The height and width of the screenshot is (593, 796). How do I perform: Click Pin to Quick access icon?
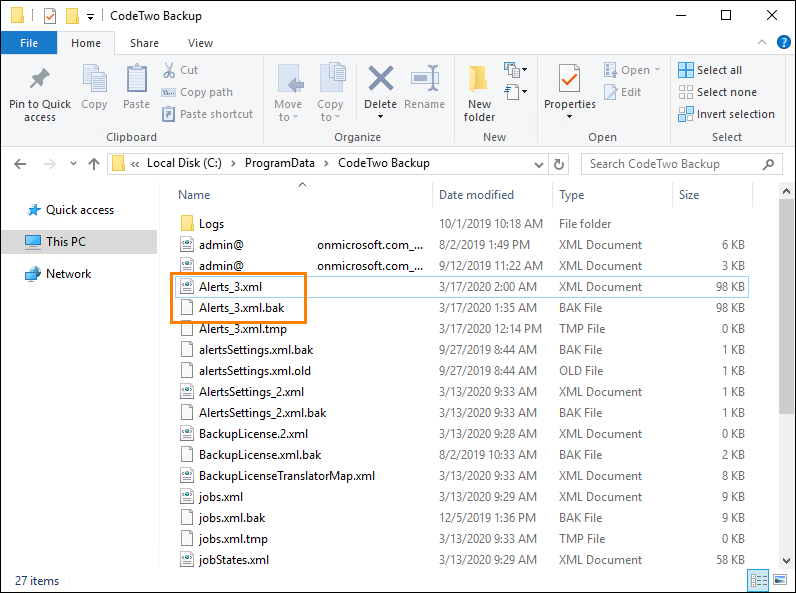coord(40,79)
